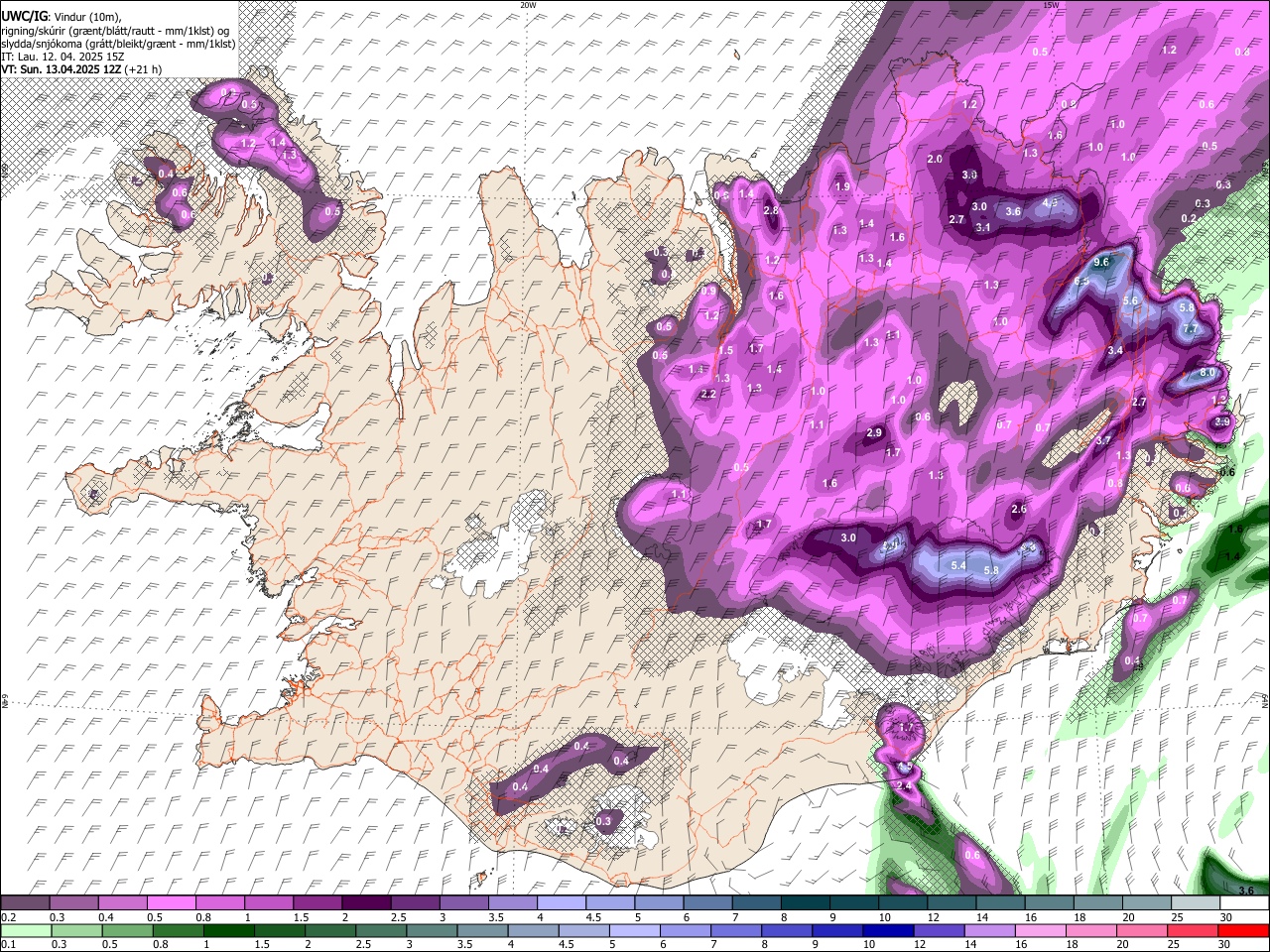This screenshot has width=1270, height=952.
Task: Click the 3.4 value in the east
Action: [x=1115, y=351]
